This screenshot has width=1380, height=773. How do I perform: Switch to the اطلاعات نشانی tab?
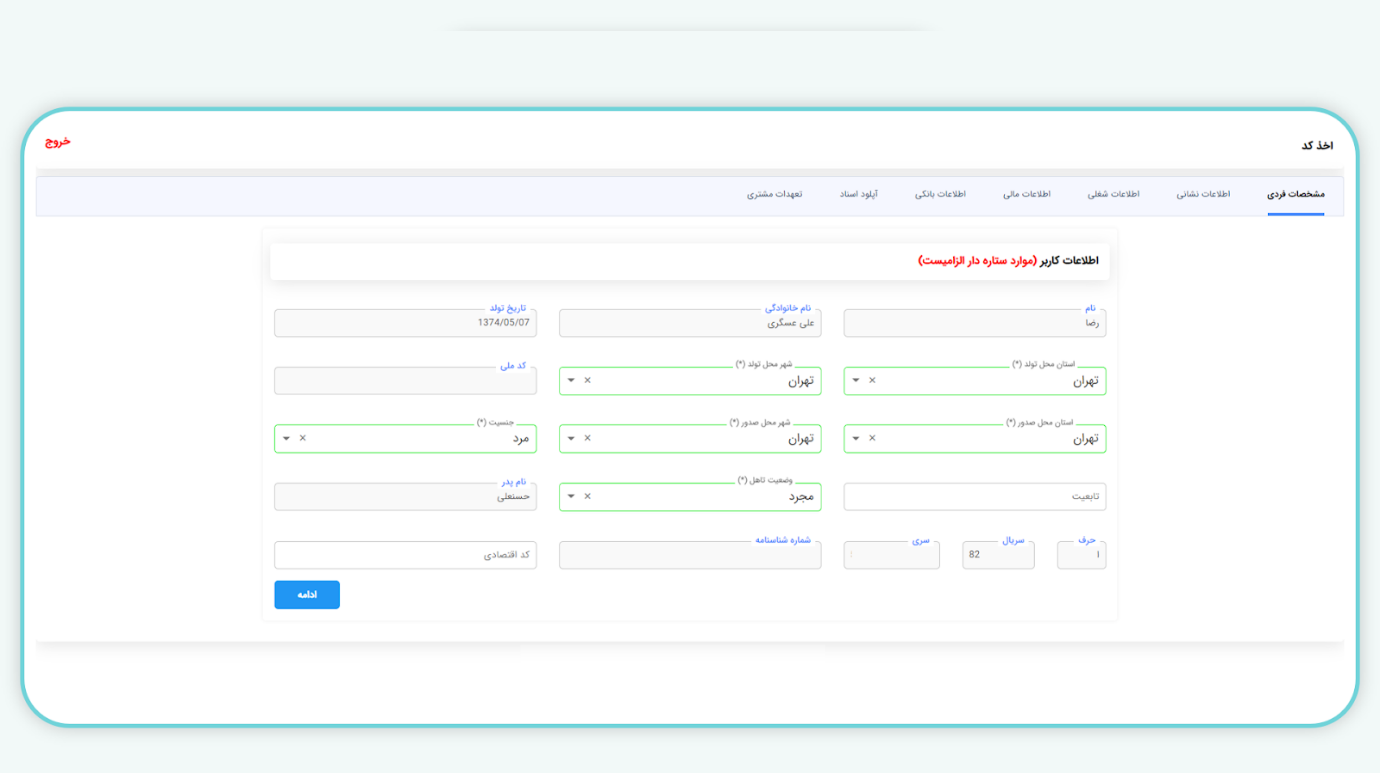click(1203, 194)
